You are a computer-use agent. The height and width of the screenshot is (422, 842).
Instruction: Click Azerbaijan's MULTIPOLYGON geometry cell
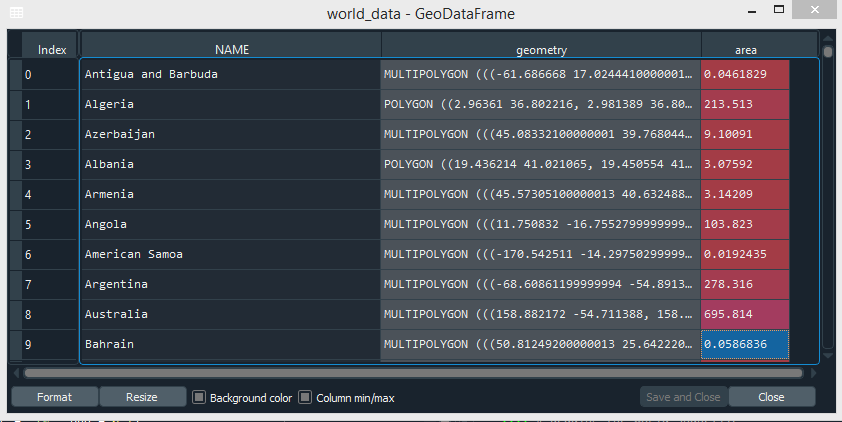[540, 134]
